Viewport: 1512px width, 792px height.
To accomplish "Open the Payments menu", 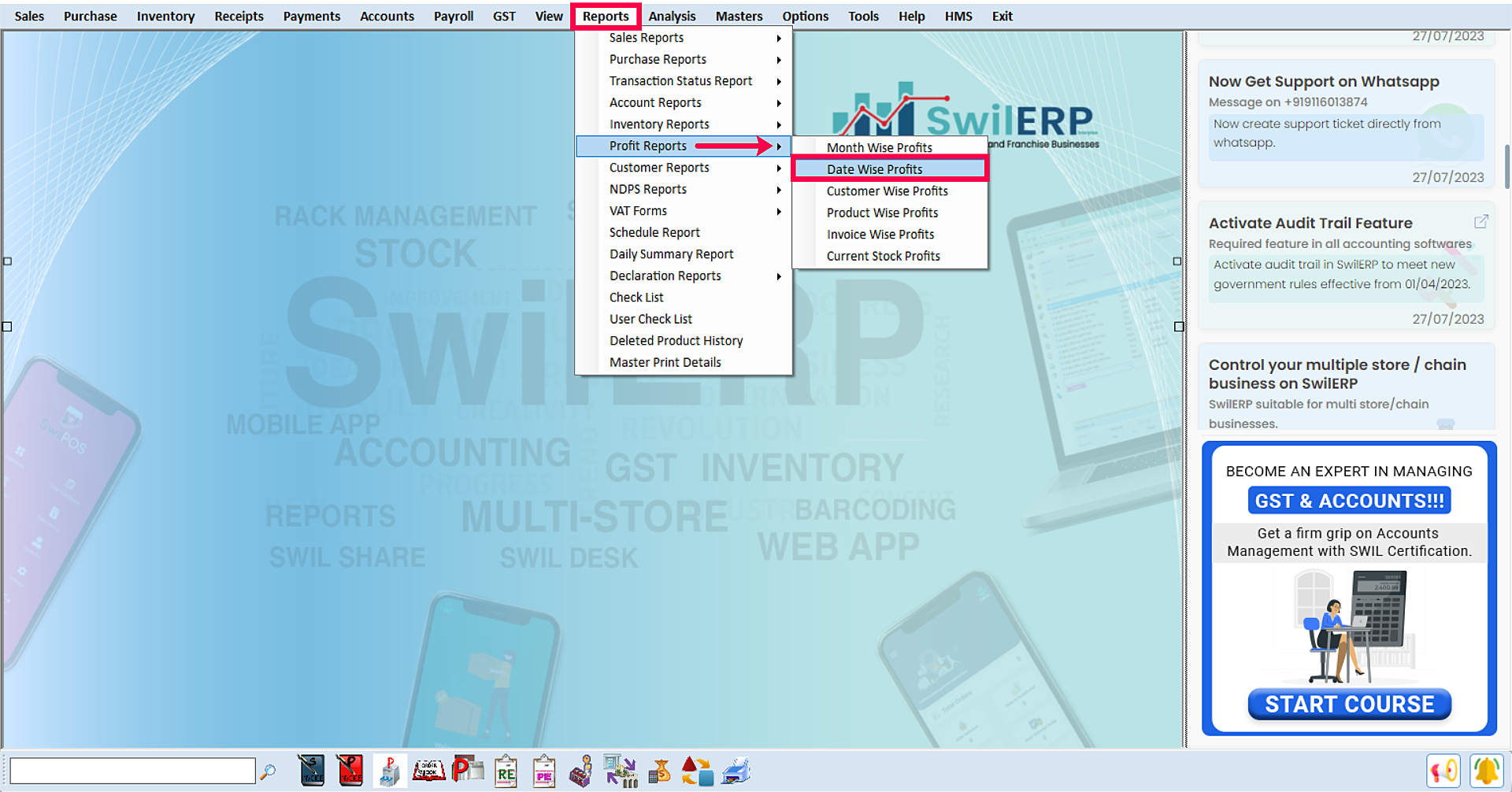I will pos(312,16).
